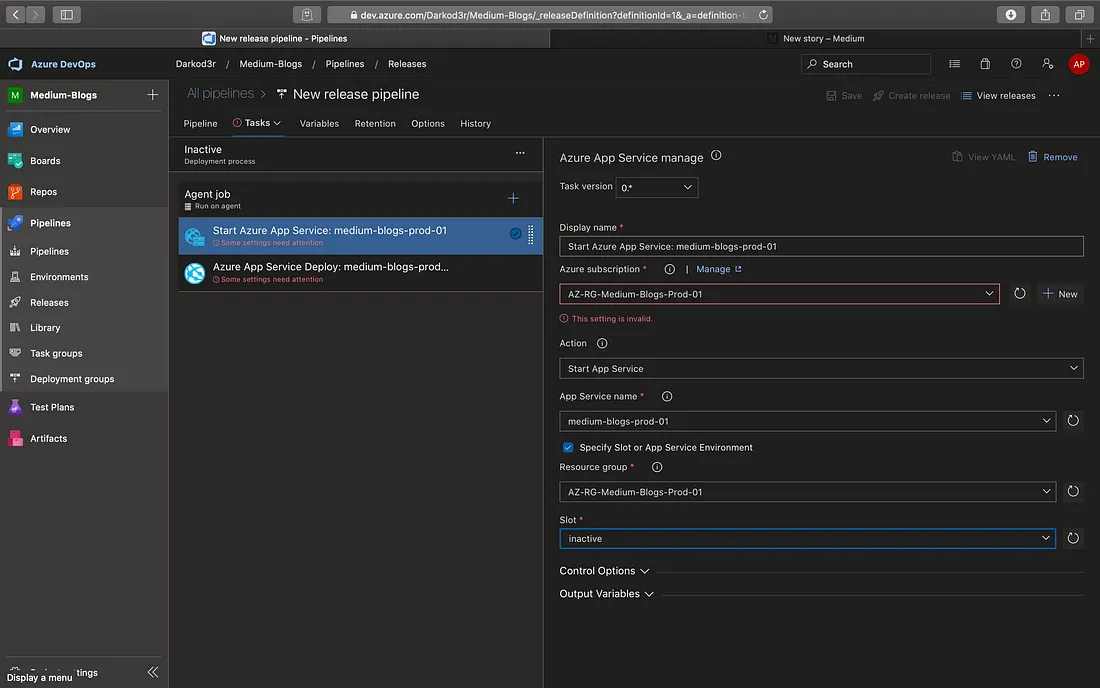This screenshot has height=688, width=1100.
Task: Select Azure App Service Deploy task
Action: click(x=360, y=273)
